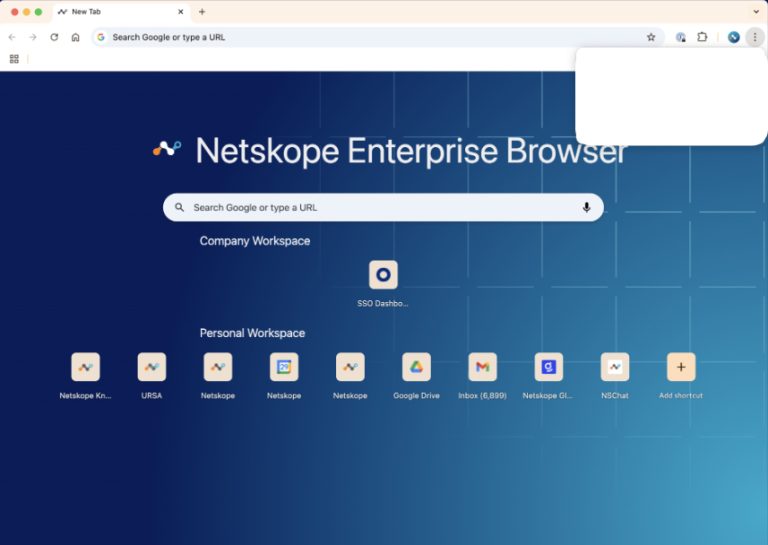Go back to the previous page
The width and height of the screenshot is (768, 545).
(12, 37)
